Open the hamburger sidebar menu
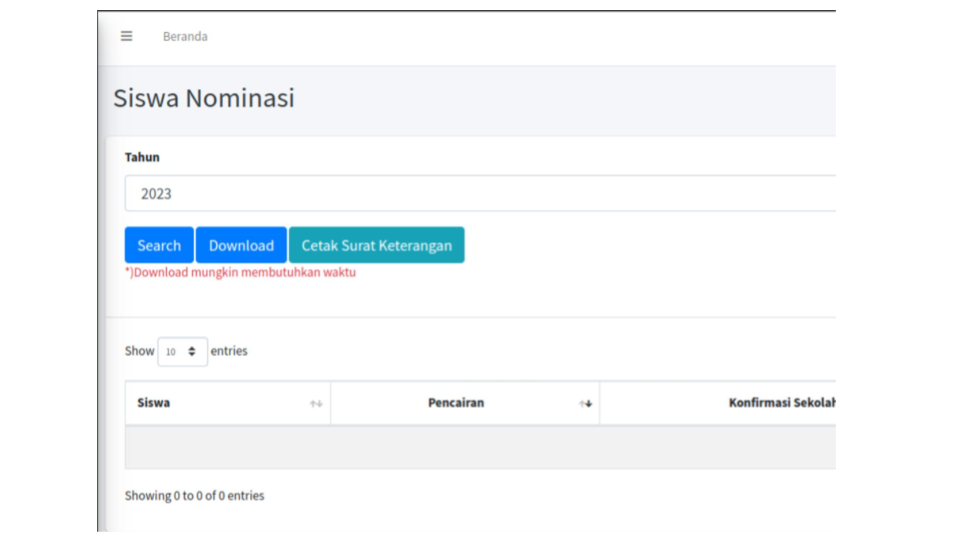Screen dimensions: 960x540 127,36
